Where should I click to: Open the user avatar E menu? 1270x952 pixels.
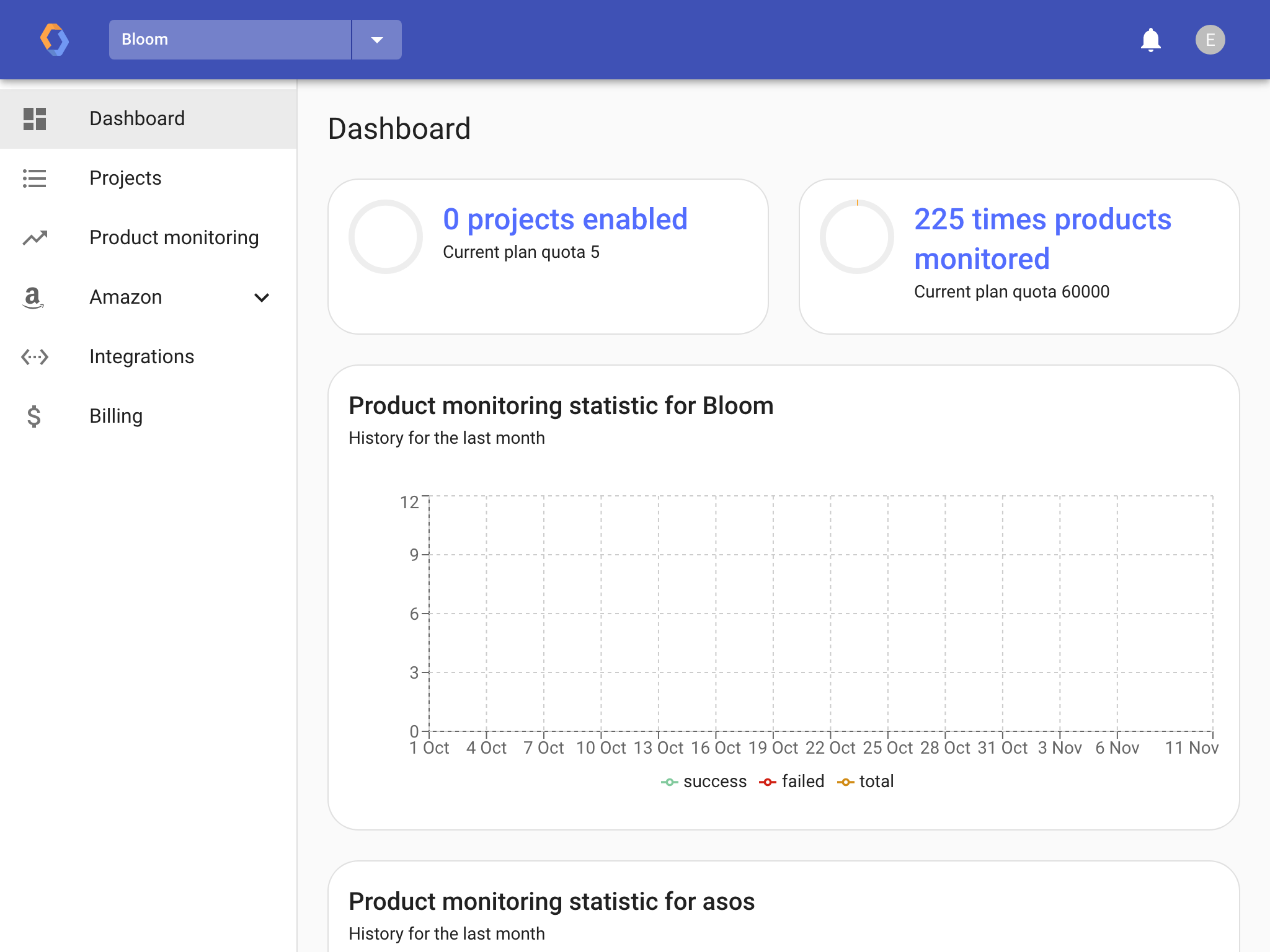[x=1210, y=40]
